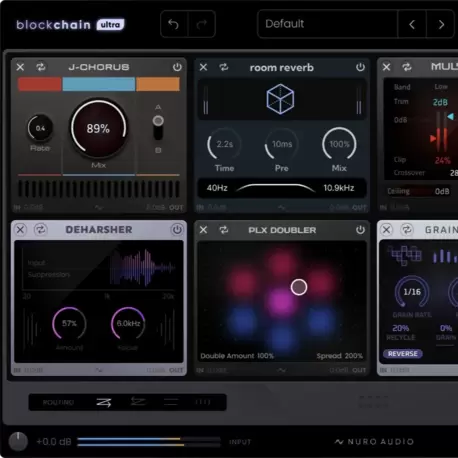Toggle PLX Doubler power button
Screen dimensions: 458x458
click(360, 230)
